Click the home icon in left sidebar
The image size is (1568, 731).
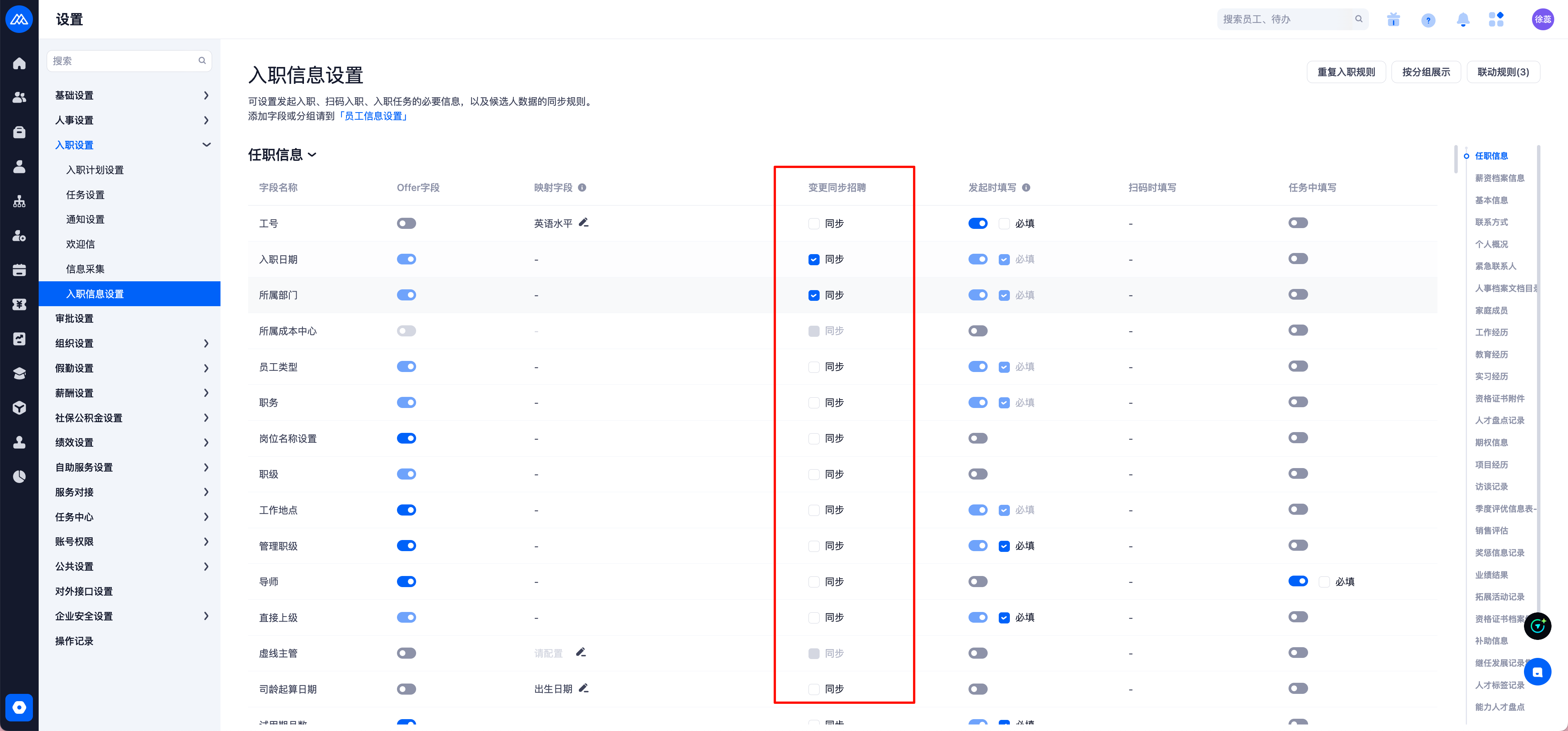click(x=20, y=63)
